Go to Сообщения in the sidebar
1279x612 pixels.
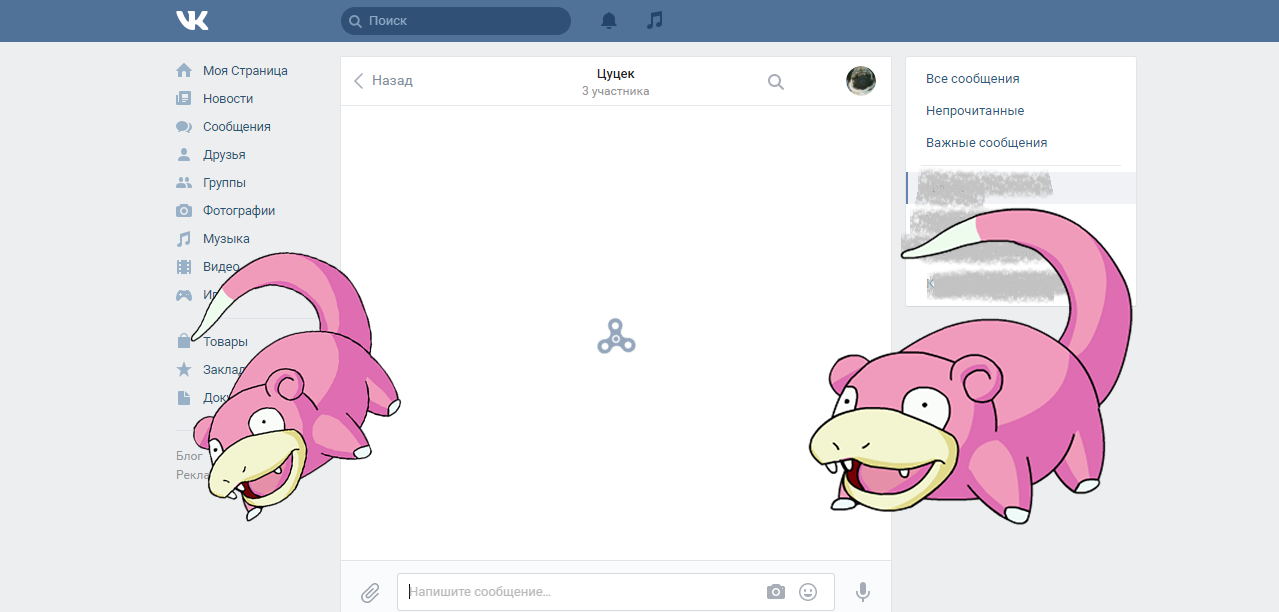tap(236, 127)
